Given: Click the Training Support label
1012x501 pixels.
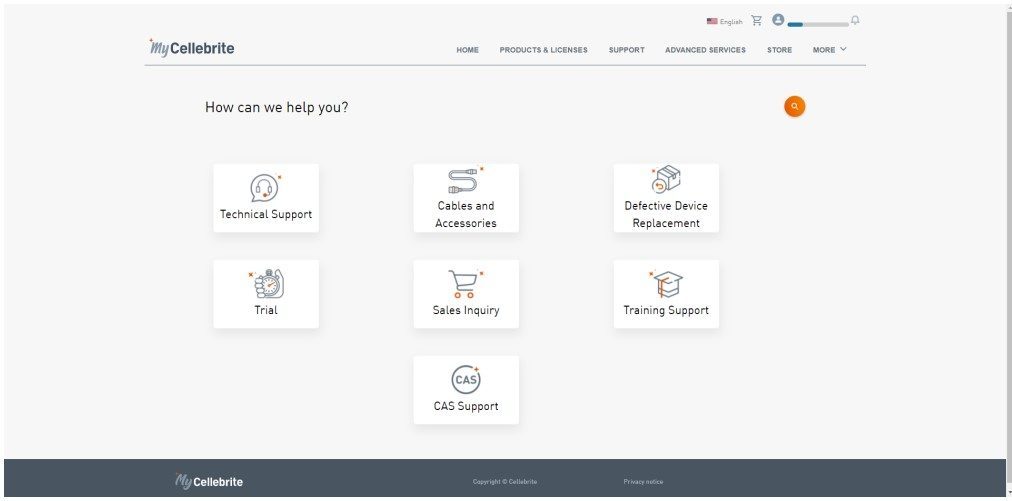Looking at the screenshot, I should pyautogui.click(x=666, y=311).
